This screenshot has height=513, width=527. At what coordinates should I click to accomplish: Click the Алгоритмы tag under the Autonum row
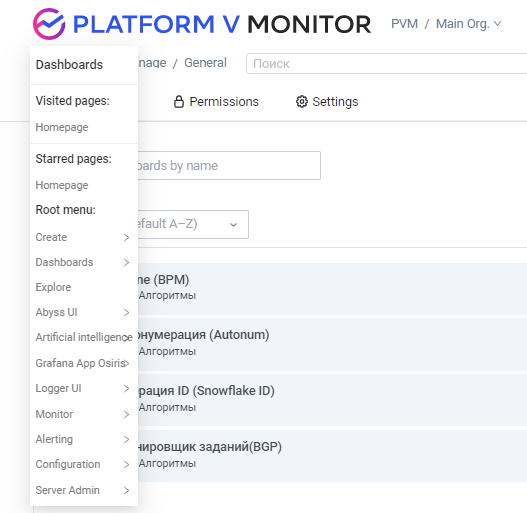click(167, 351)
